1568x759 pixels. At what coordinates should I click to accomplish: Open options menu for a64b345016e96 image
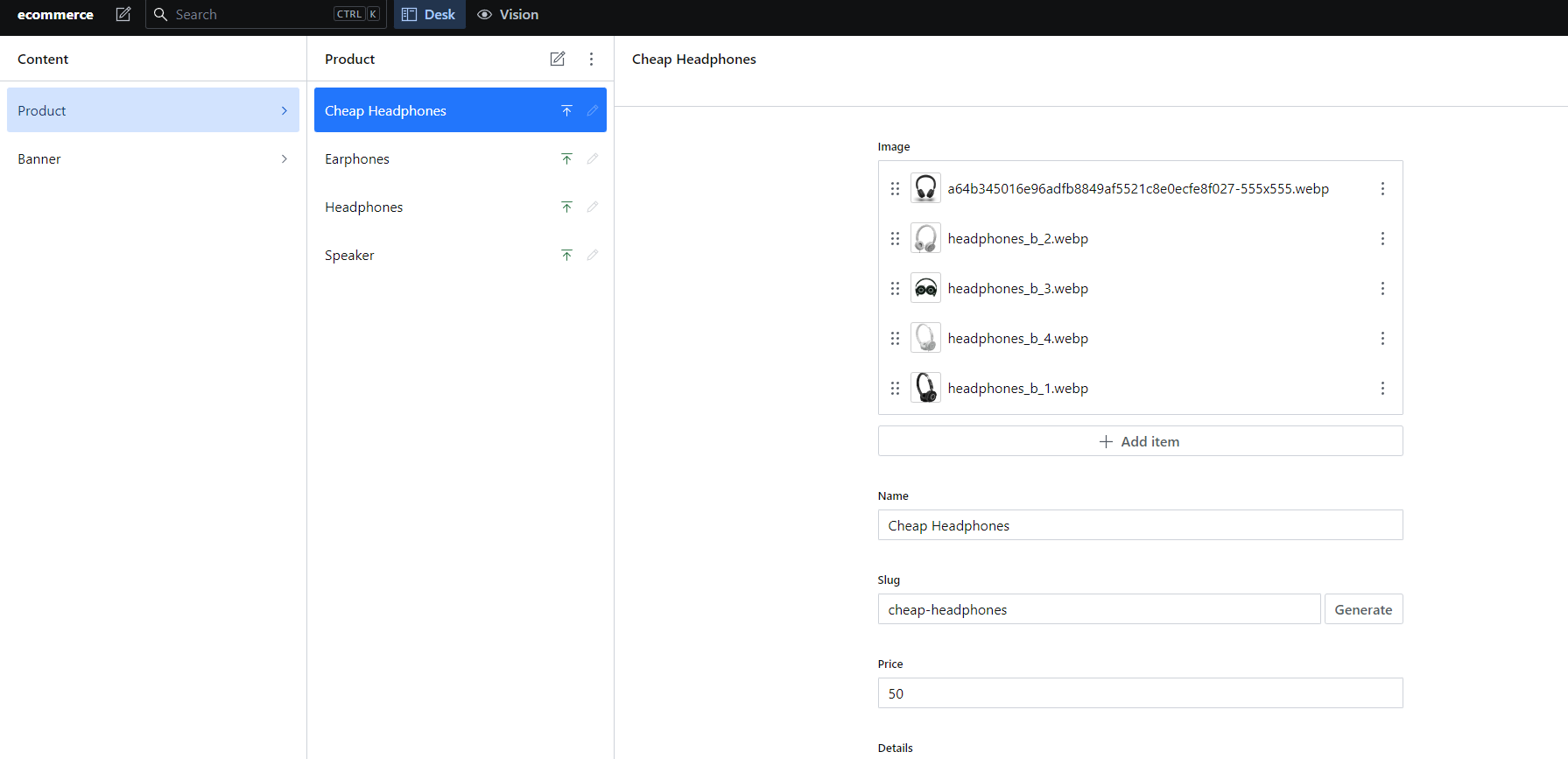tap(1382, 188)
